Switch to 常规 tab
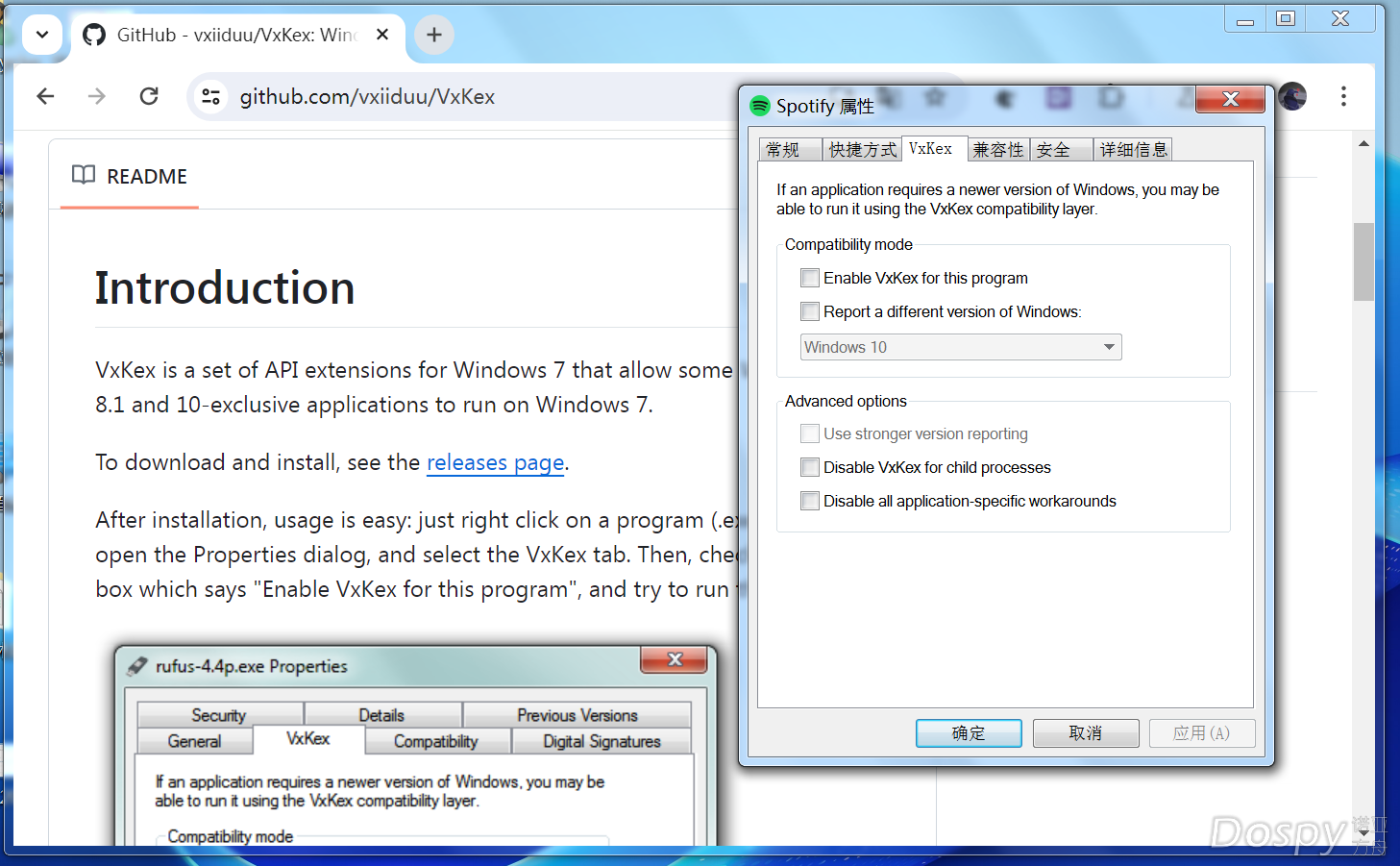The height and width of the screenshot is (866, 1400). (x=790, y=150)
